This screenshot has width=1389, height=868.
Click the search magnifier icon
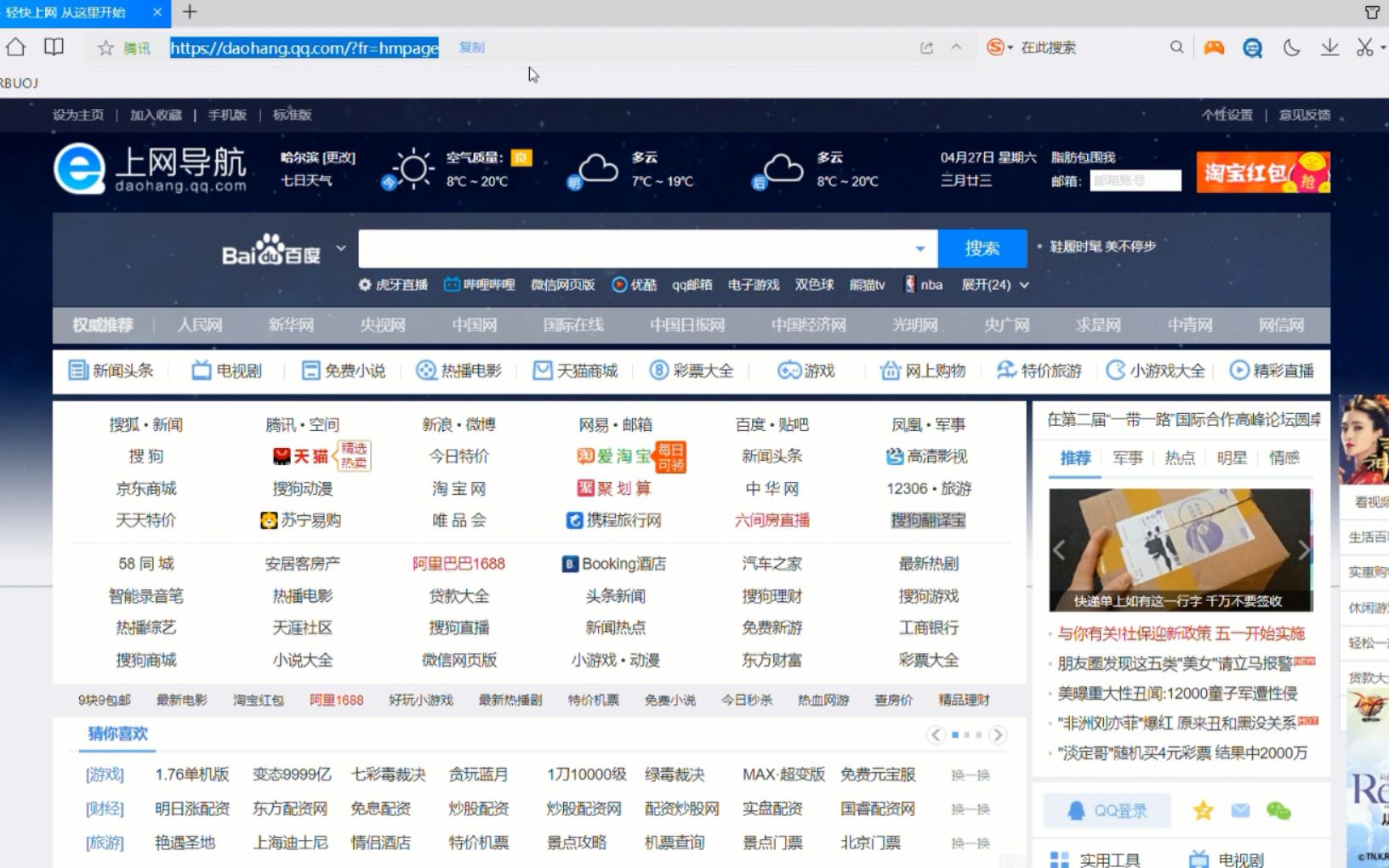click(1176, 48)
